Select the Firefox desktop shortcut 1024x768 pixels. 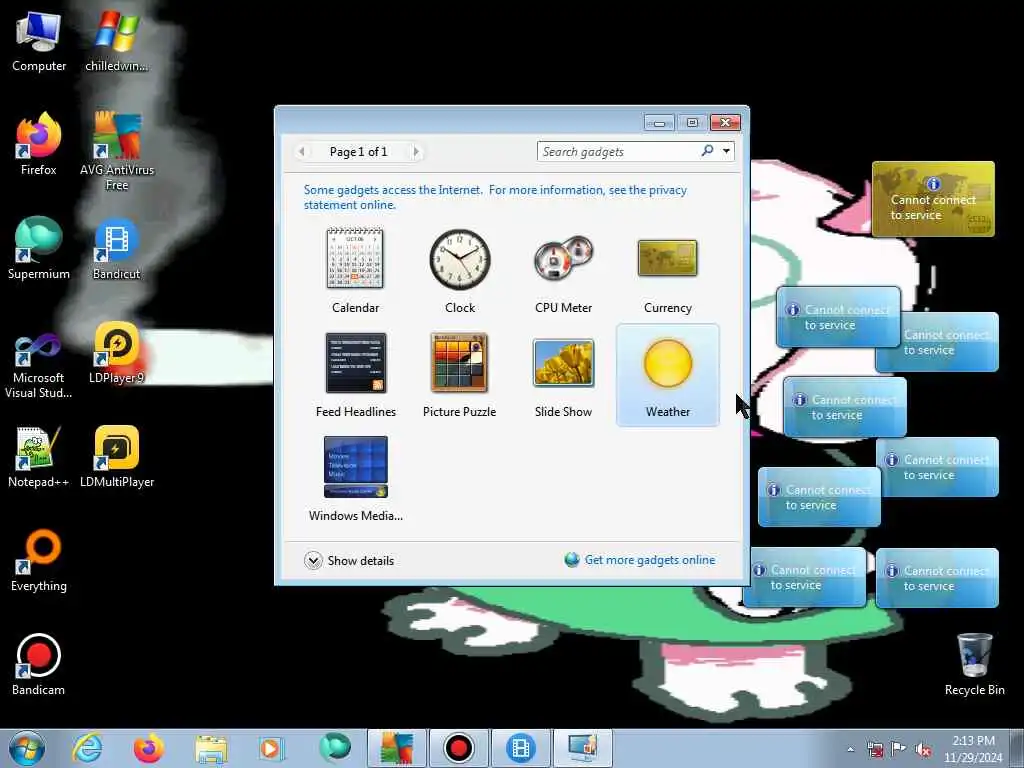click(39, 144)
